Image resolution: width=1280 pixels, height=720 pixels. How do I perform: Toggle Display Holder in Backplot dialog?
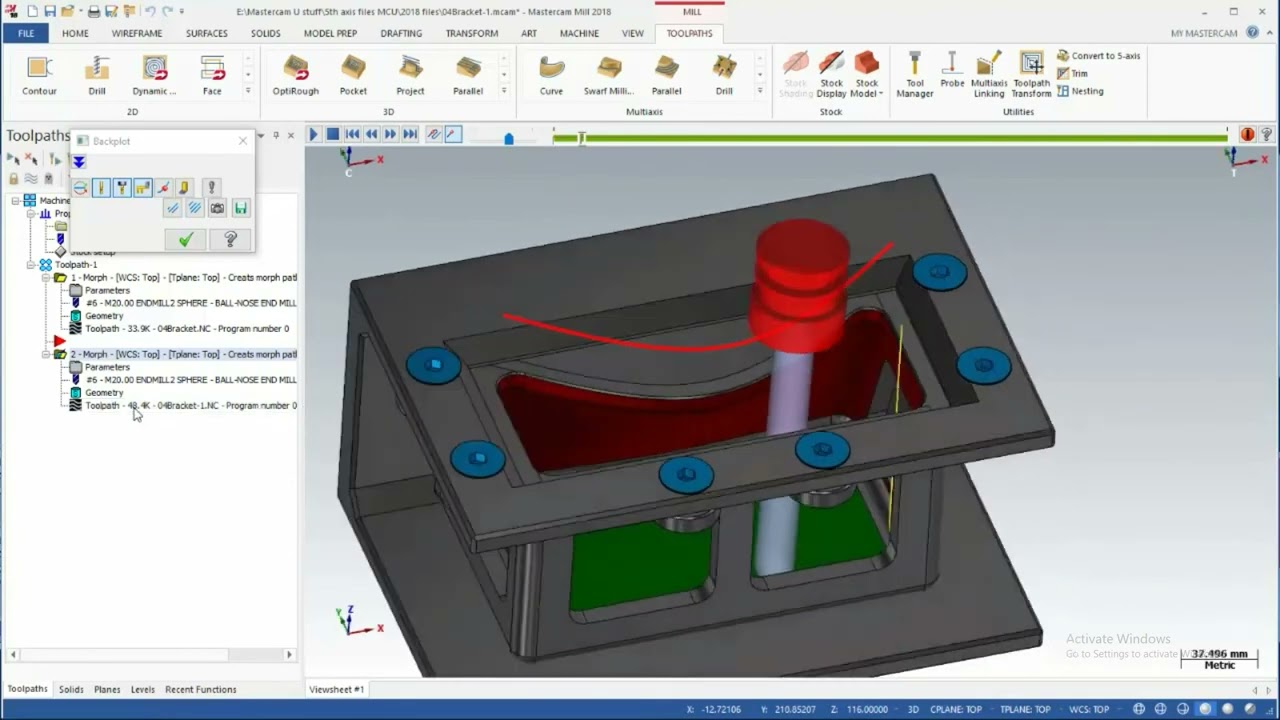(122, 187)
